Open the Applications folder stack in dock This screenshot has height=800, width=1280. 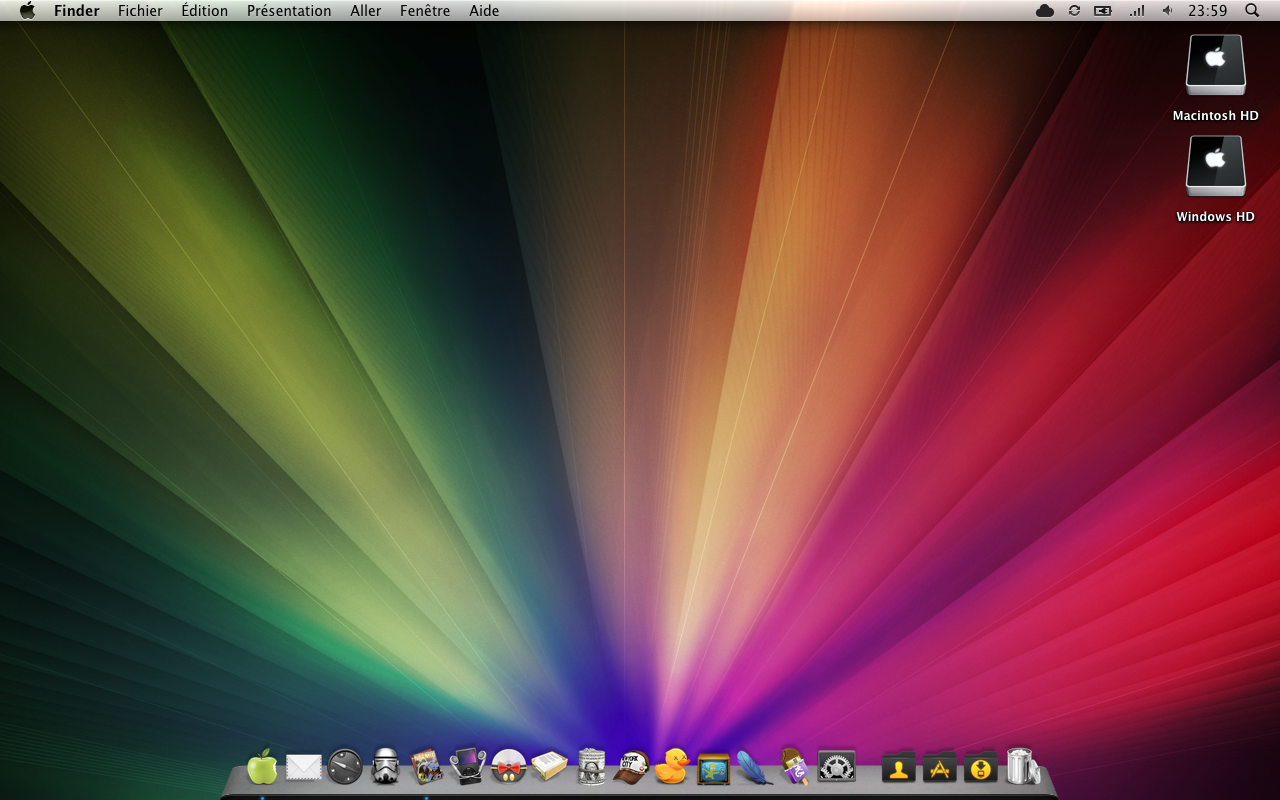point(940,767)
